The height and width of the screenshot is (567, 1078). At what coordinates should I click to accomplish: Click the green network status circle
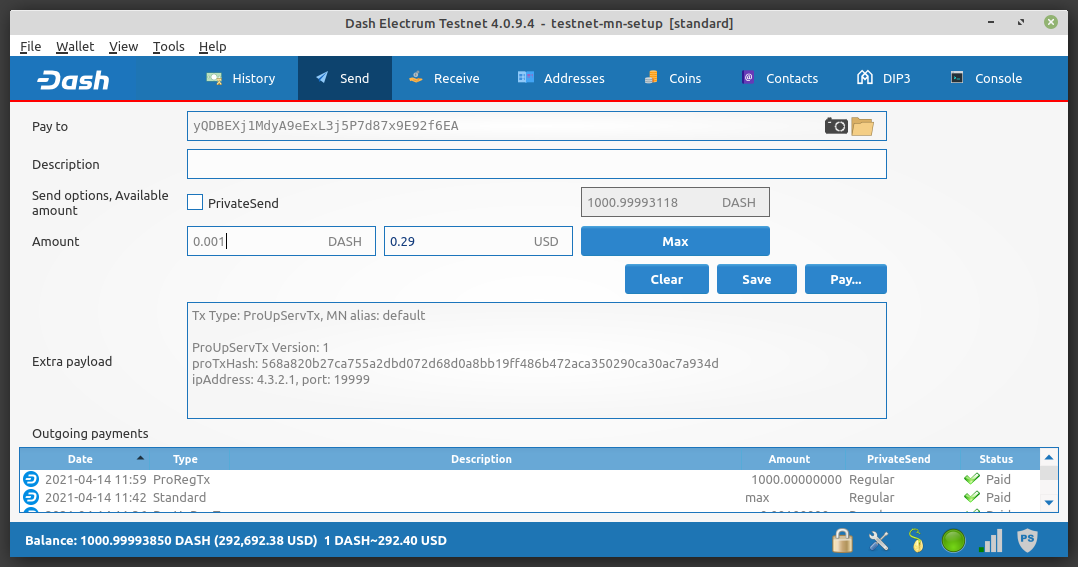(954, 541)
